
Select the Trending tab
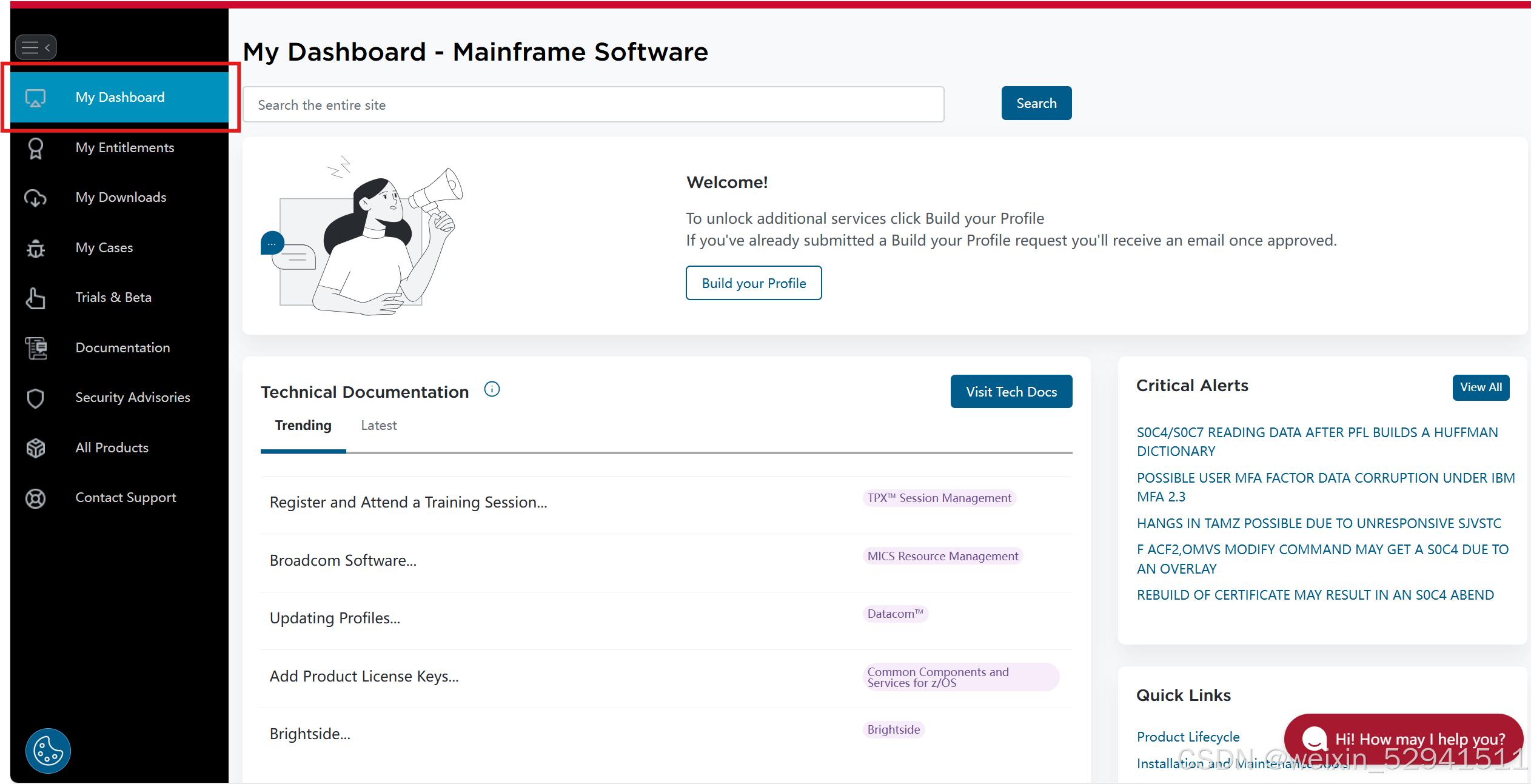point(303,426)
